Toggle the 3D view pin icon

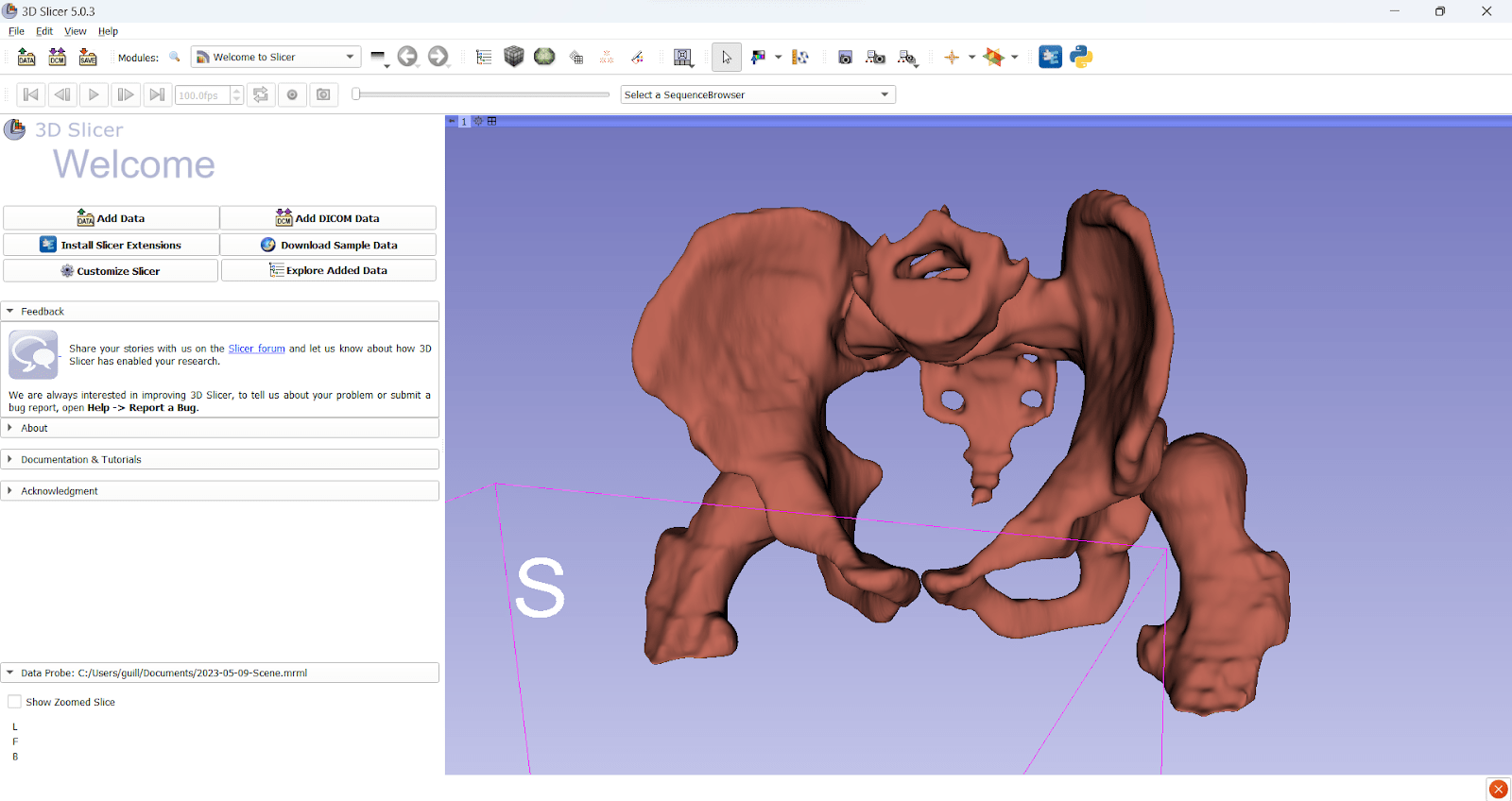tap(452, 121)
